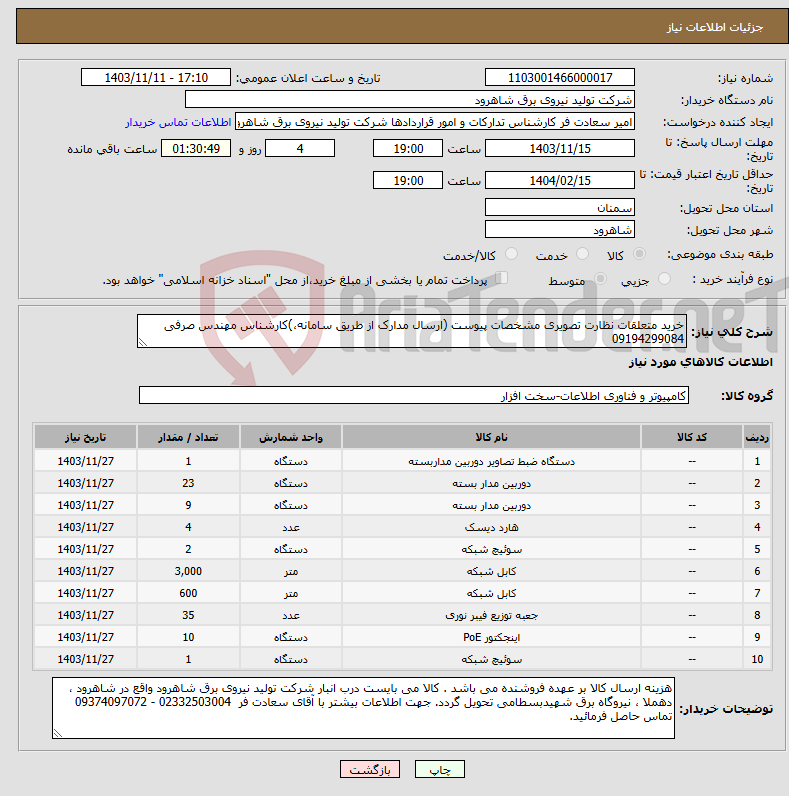Viewport: 789px width, 796px height.
Task: Click the گروه کالا field کامپیوتر و فناوری اطلاعات
Action: point(414,395)
